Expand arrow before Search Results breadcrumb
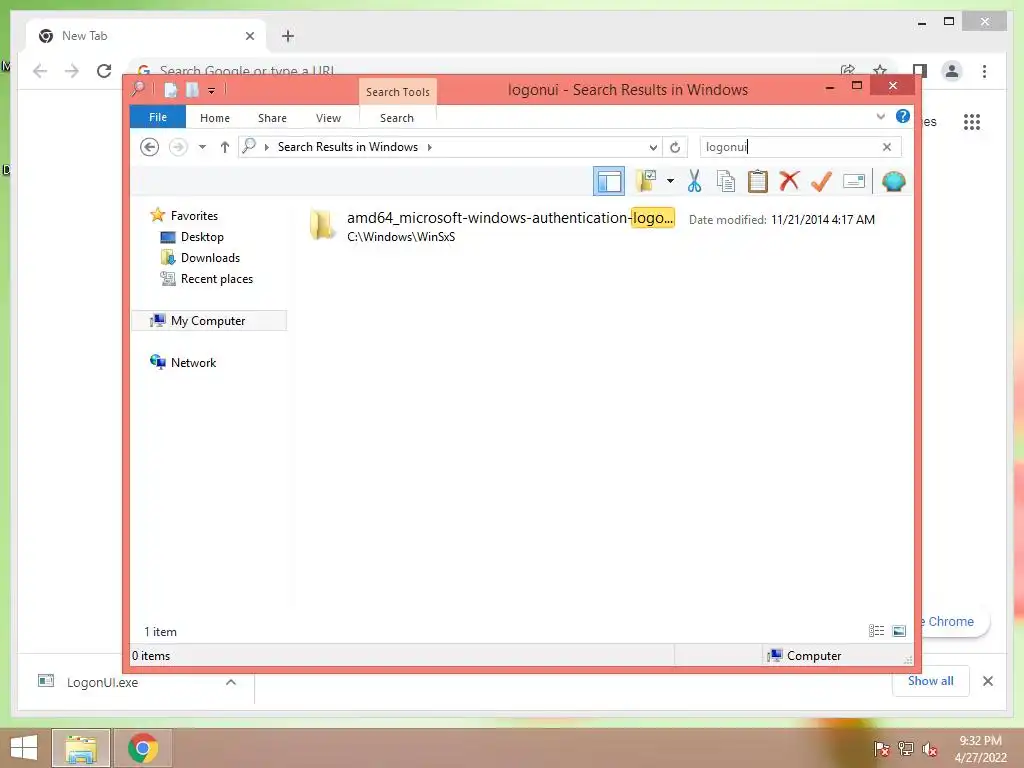The width and height of the screenshot is (1024, 768). pyautogui.click(x=266, y=148)
